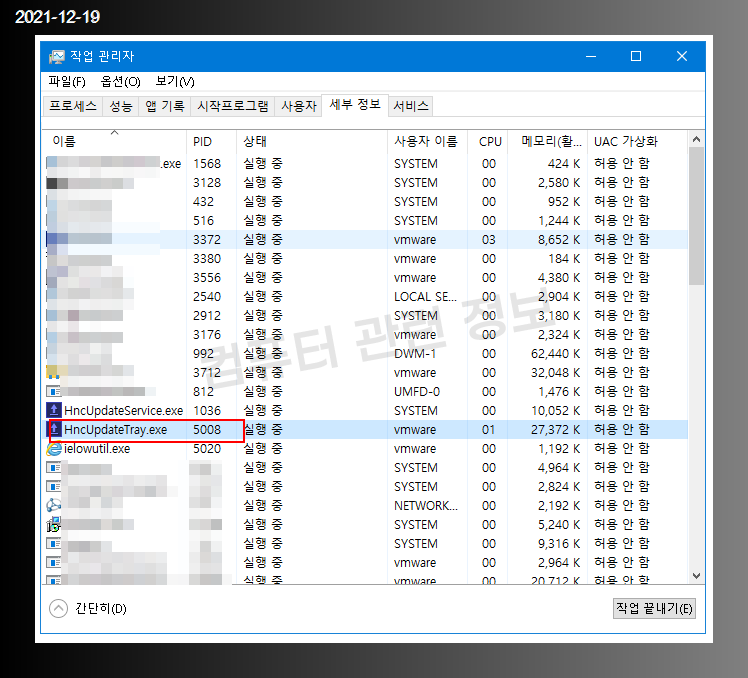Image resolution: width=748 pixels, height=678 pixels.
Task: Select the ielowutil.exe process name
Action: coord(97,449)
